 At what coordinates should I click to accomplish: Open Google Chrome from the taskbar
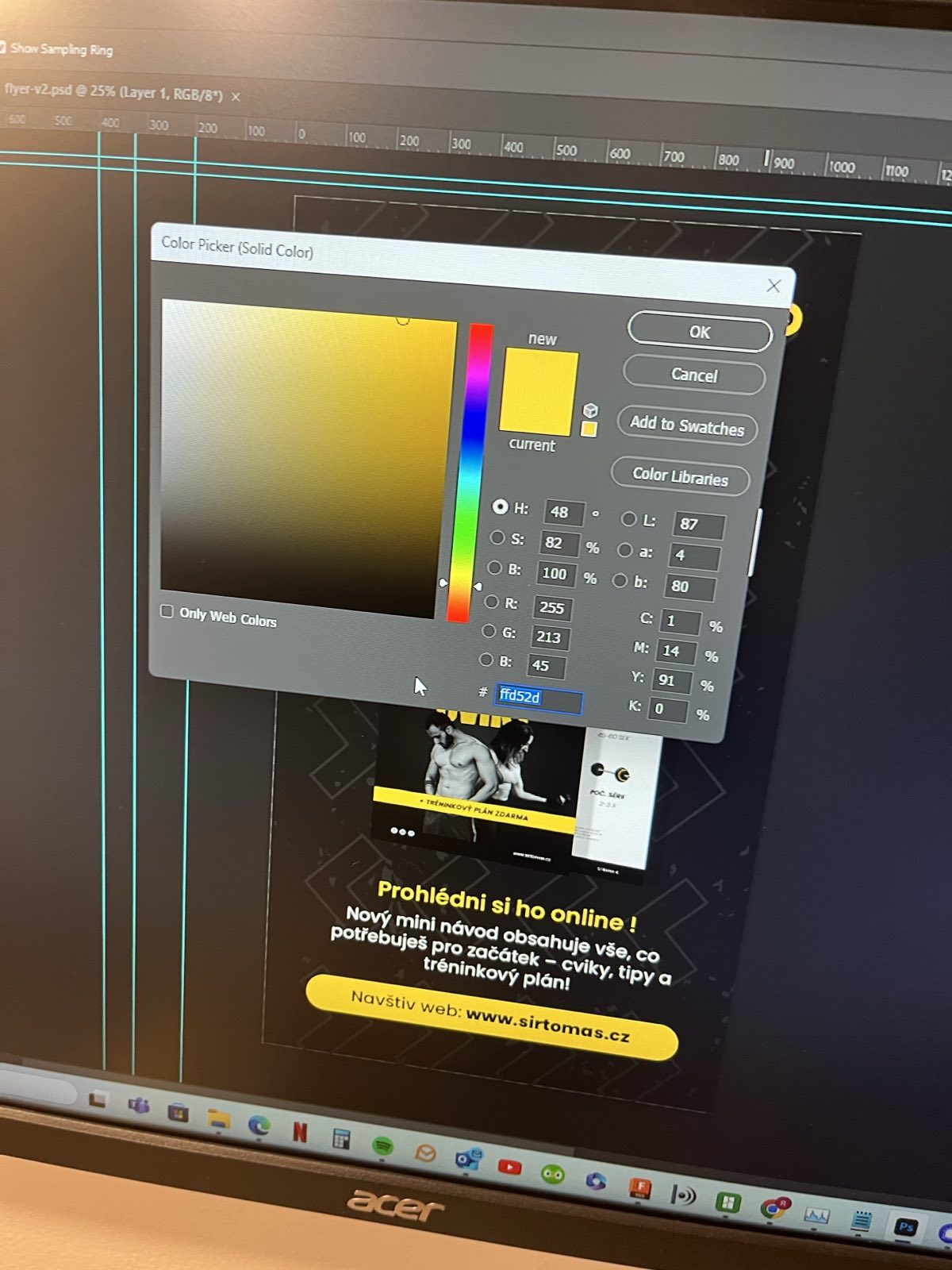(773, 1208)
